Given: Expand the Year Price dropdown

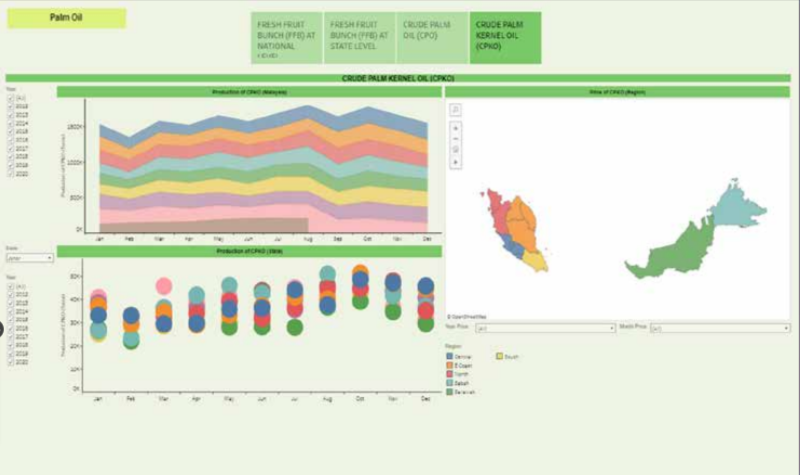Looking at the screenshot, I should pos(545,327).
